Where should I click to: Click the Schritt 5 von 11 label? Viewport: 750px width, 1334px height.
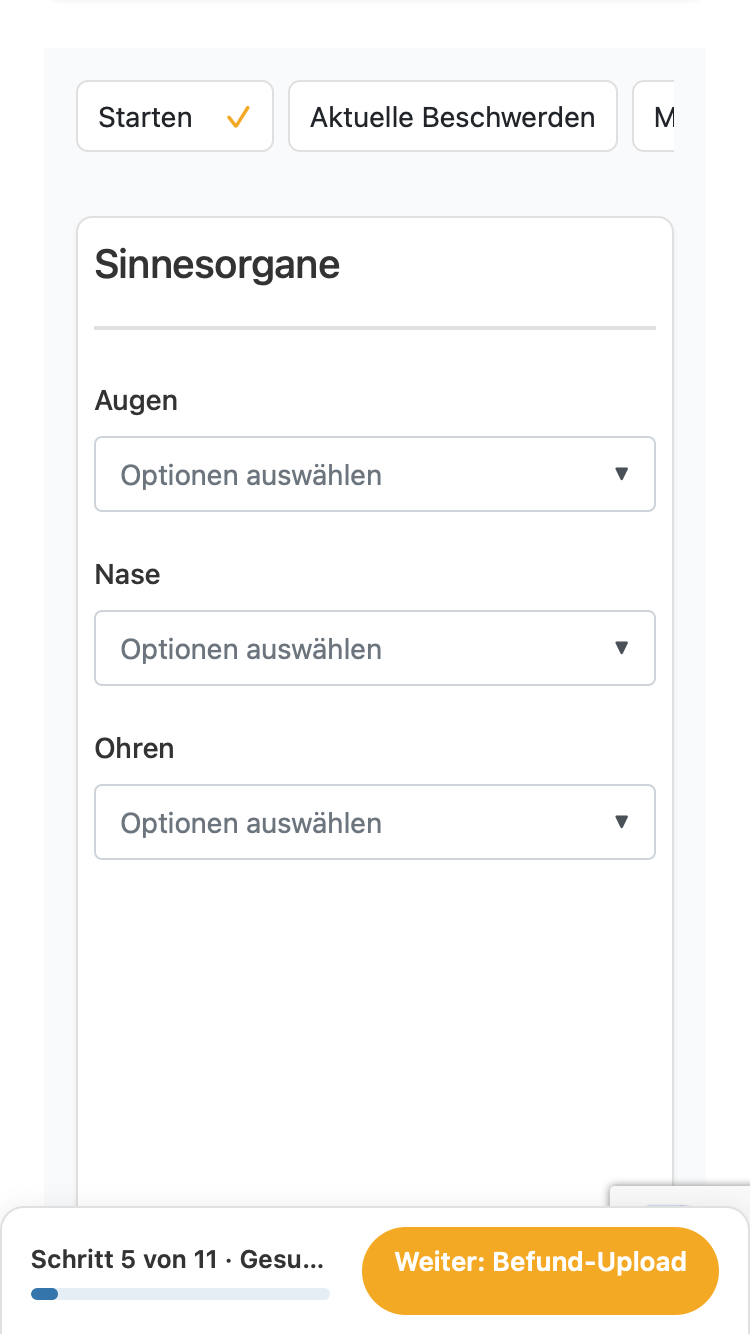click(x=124, y=1259)
